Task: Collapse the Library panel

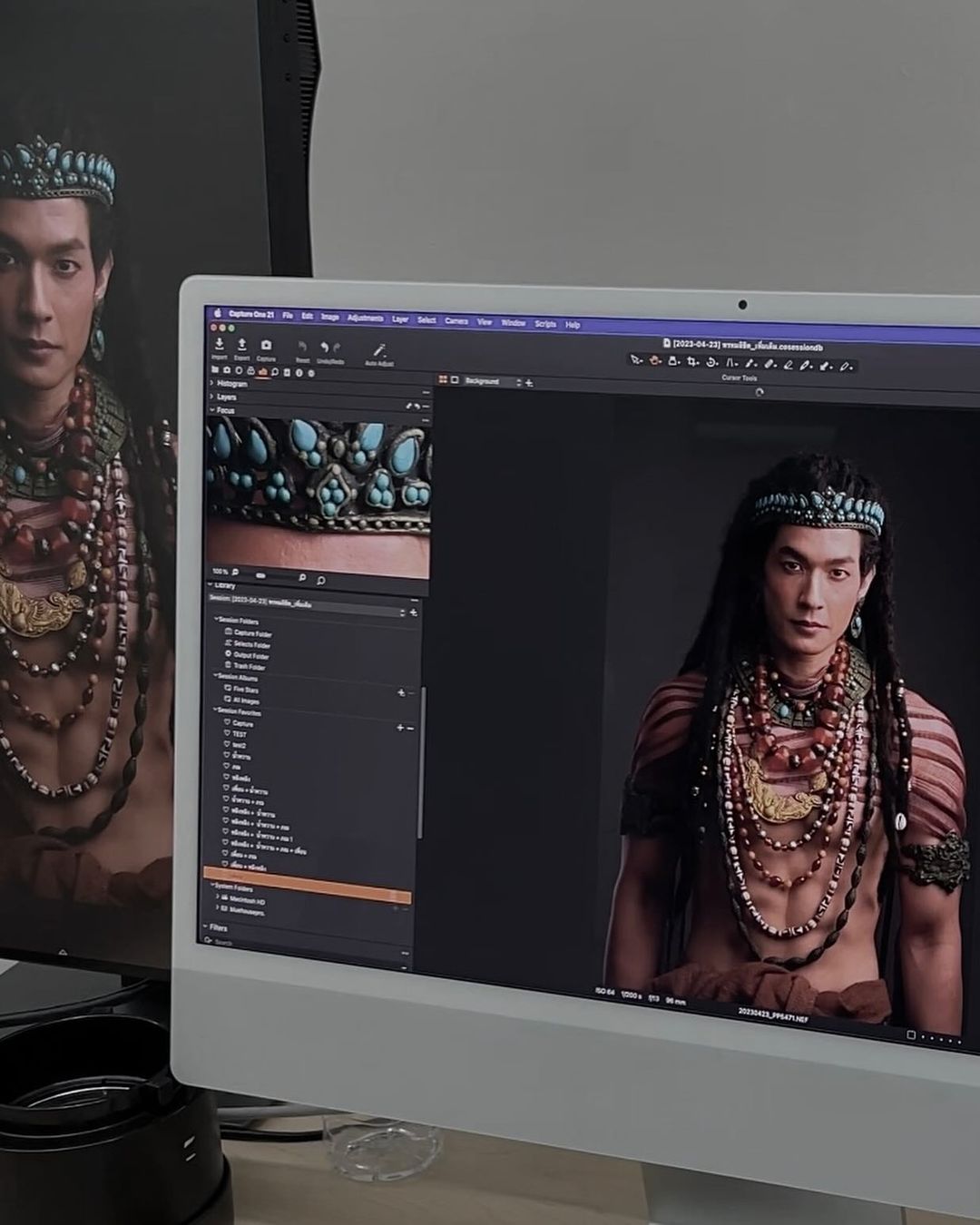Action: [211, 585]
